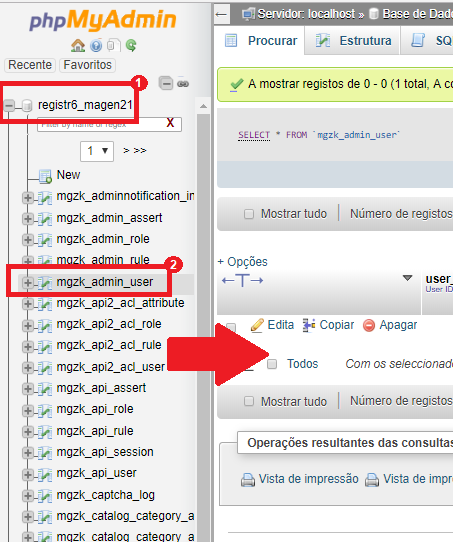Click the mgzk_admin_assert table icon
Image resolution: width=453 pixels, height=542 pixels.
click(x=45, y=218)
